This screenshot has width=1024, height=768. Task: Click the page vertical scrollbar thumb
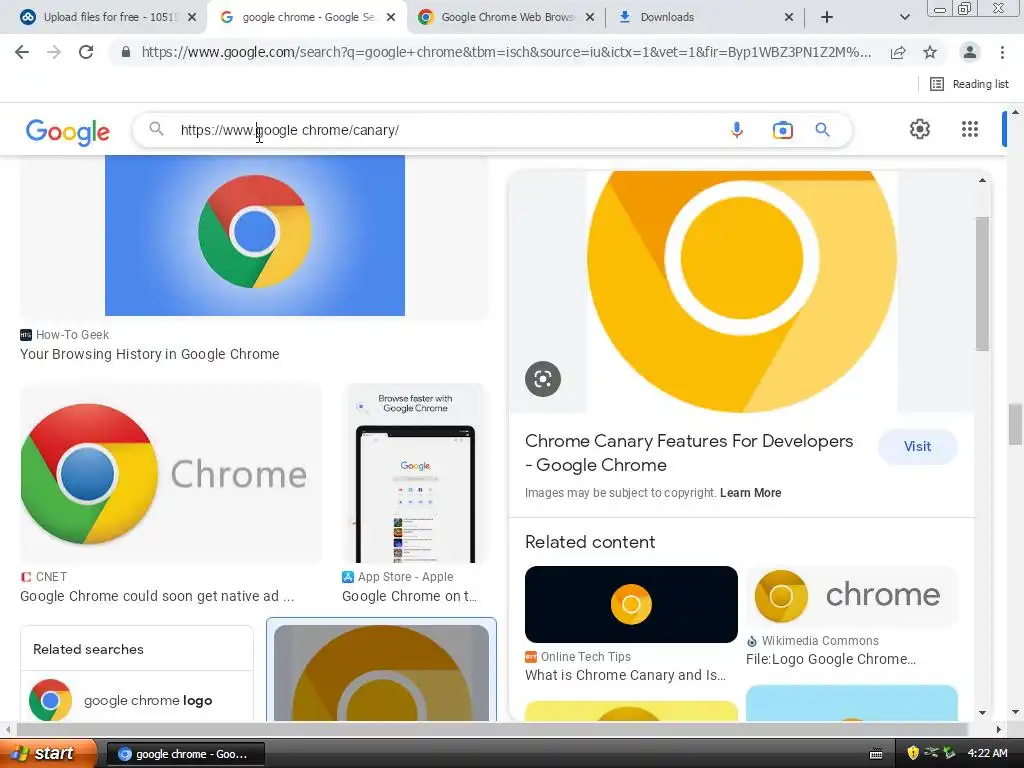click(1015, 424)
